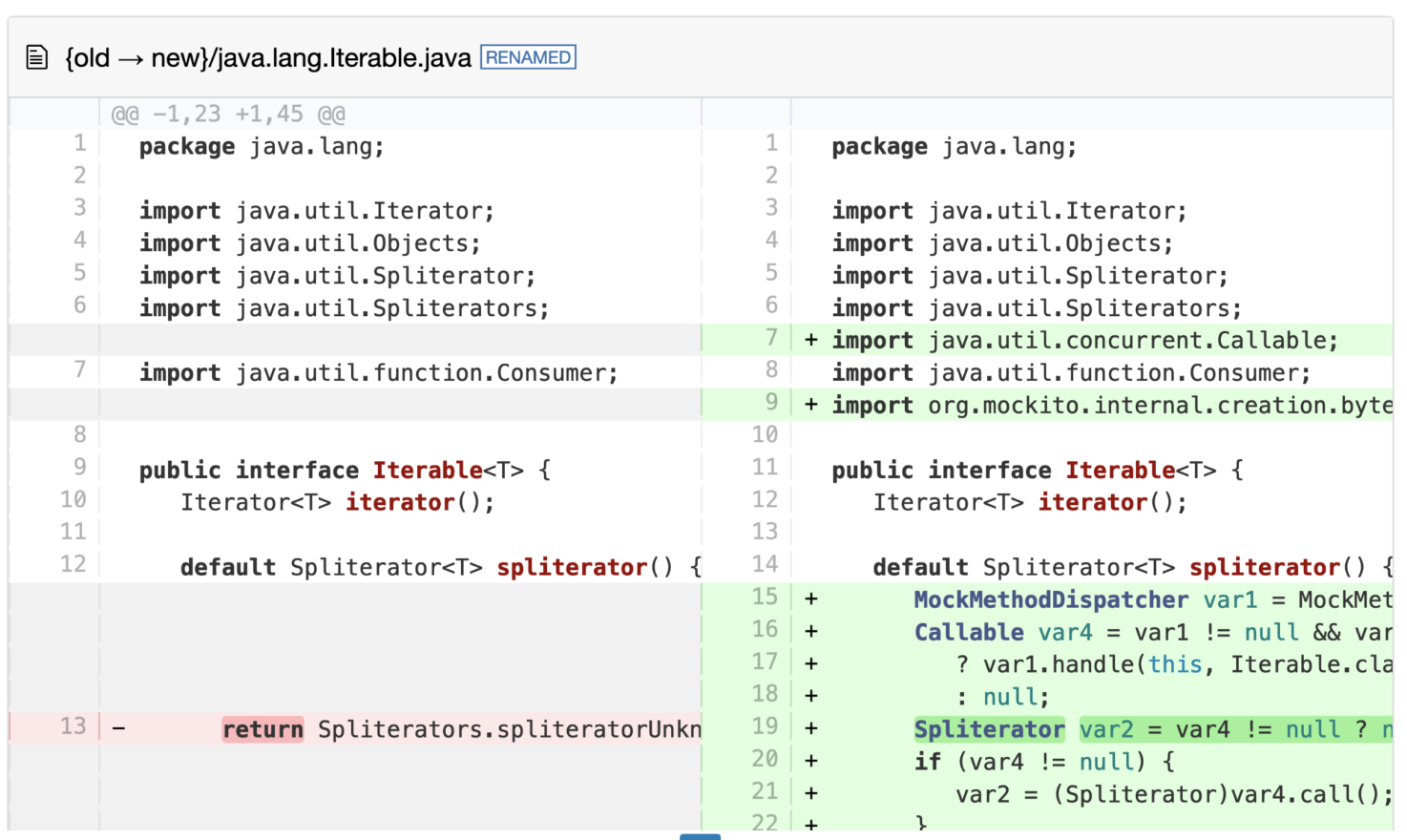Click old-side 'Iterable' interface name on line 9
1407x840 pixels.
[x=428, y=471]
